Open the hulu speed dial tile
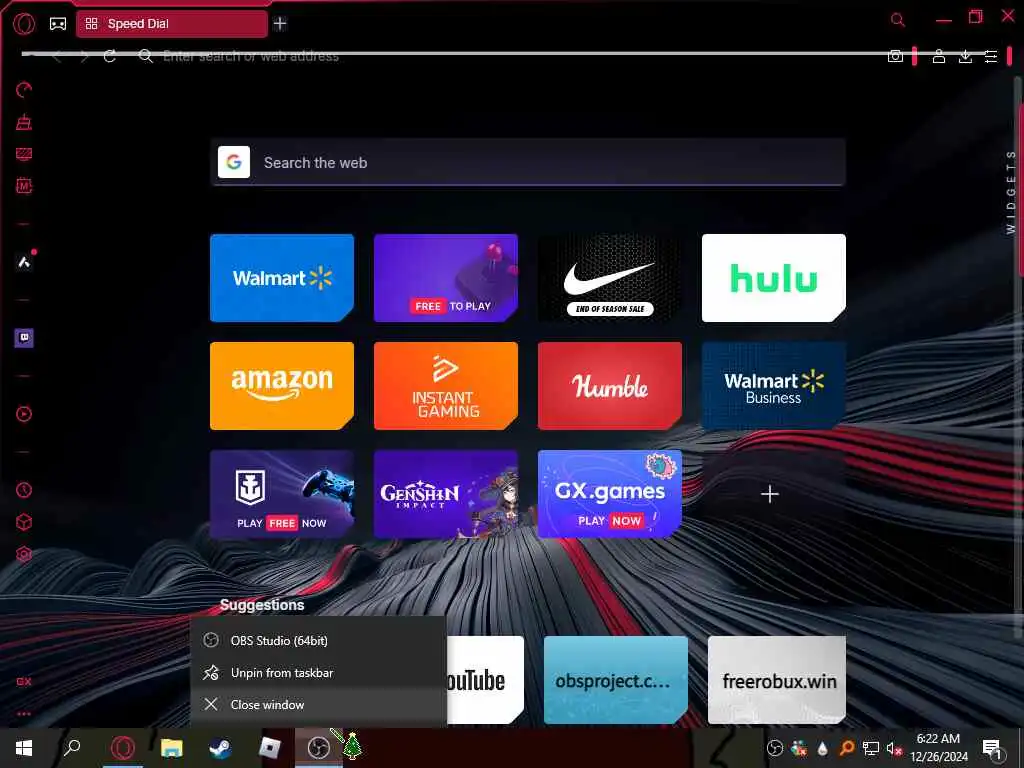 coord(774,278)
